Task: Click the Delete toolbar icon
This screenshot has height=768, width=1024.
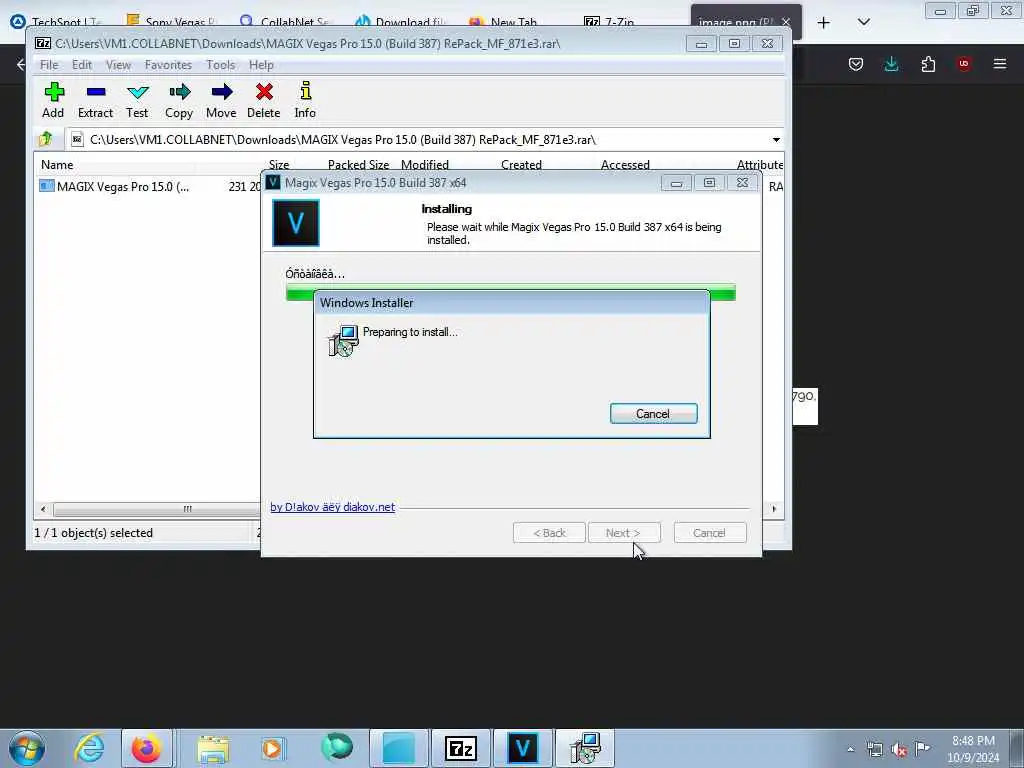Action: pyautogui.click(x=264, y=100)
